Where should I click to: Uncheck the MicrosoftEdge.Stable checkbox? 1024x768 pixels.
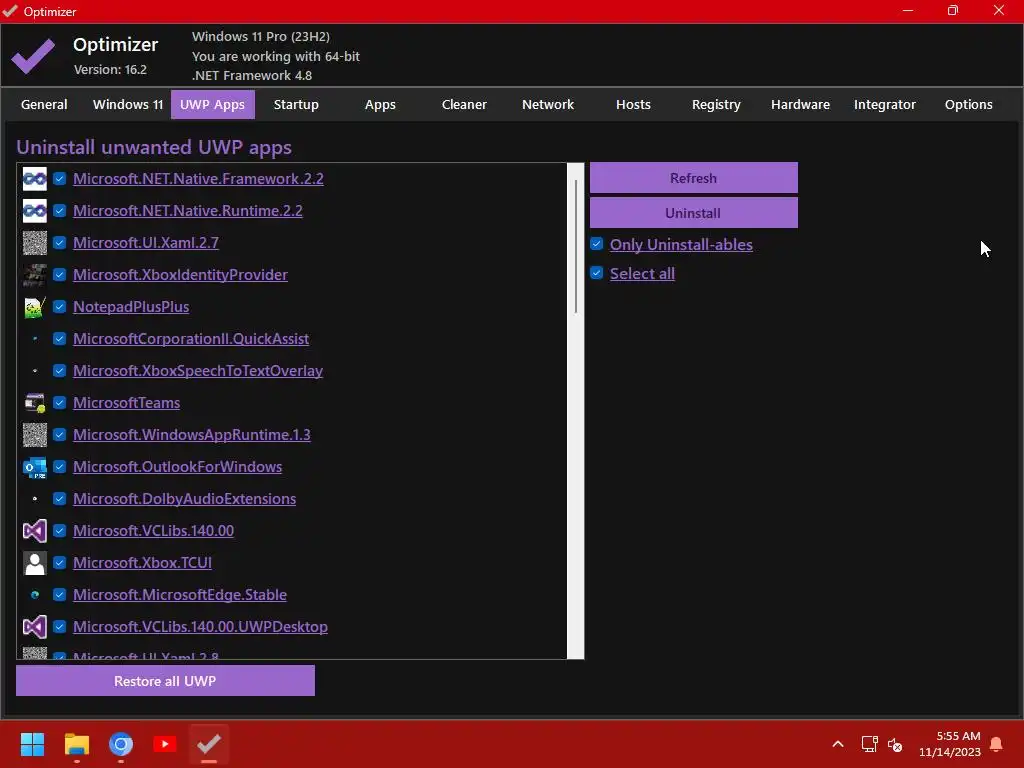click(x=59, y=594)
